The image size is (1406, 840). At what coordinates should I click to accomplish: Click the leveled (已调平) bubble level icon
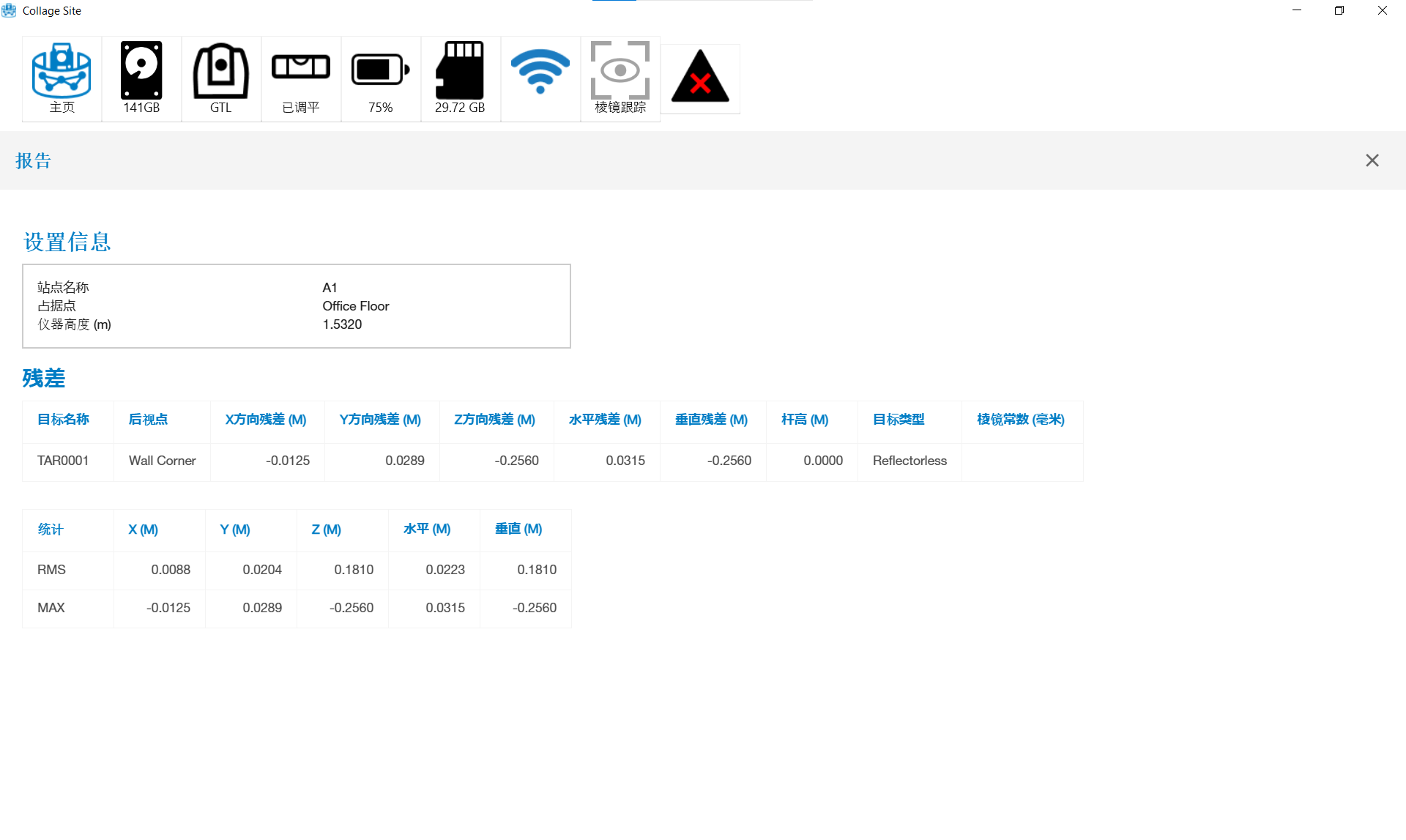click(301, 78)
